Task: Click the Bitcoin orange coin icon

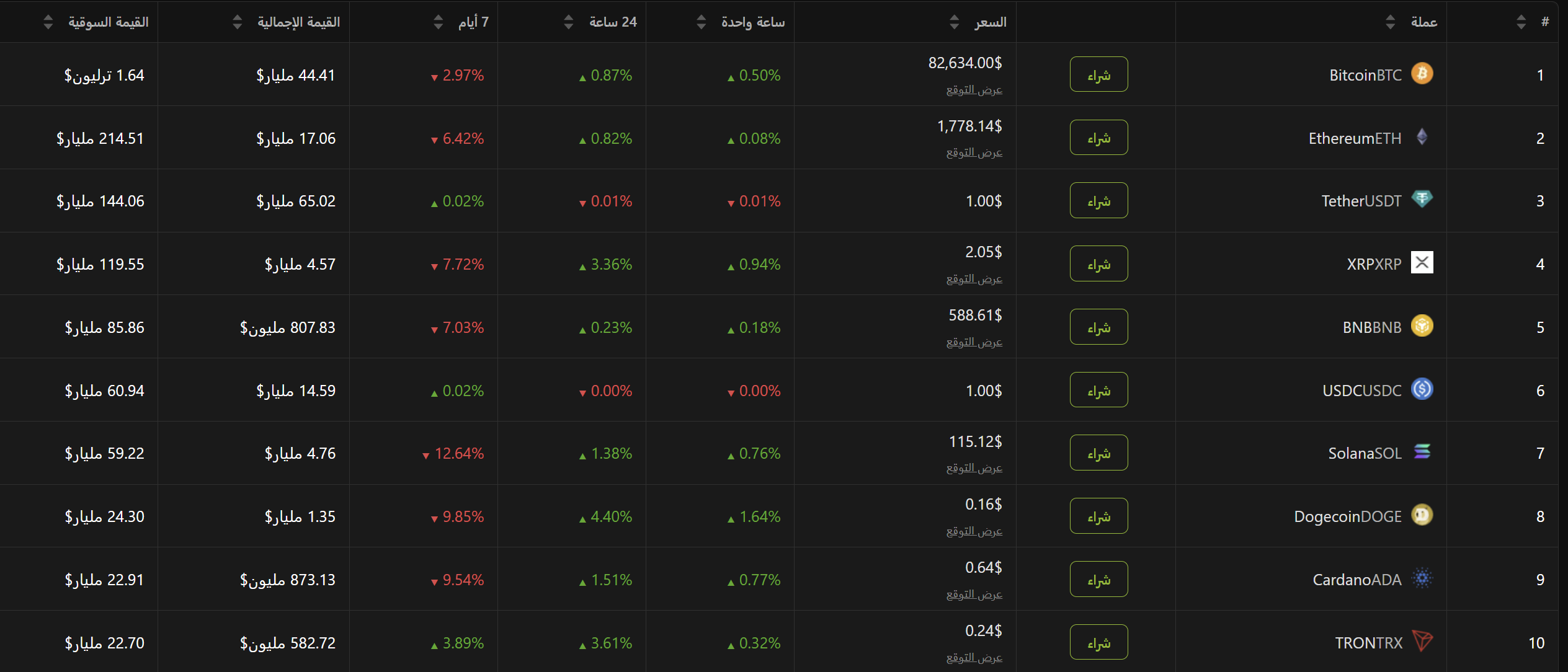Action: [x=1422, y=74]
